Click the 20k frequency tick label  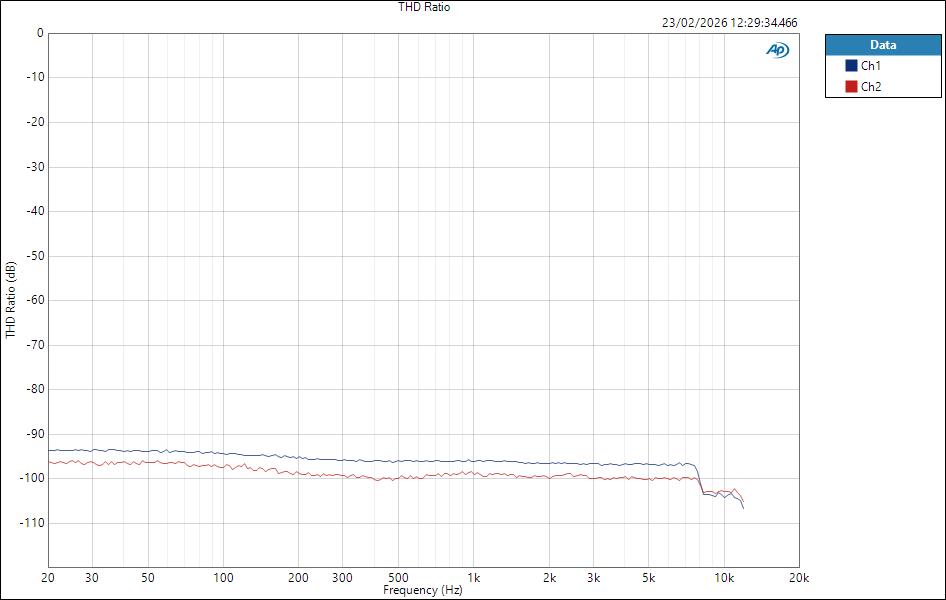coord(800,579)
